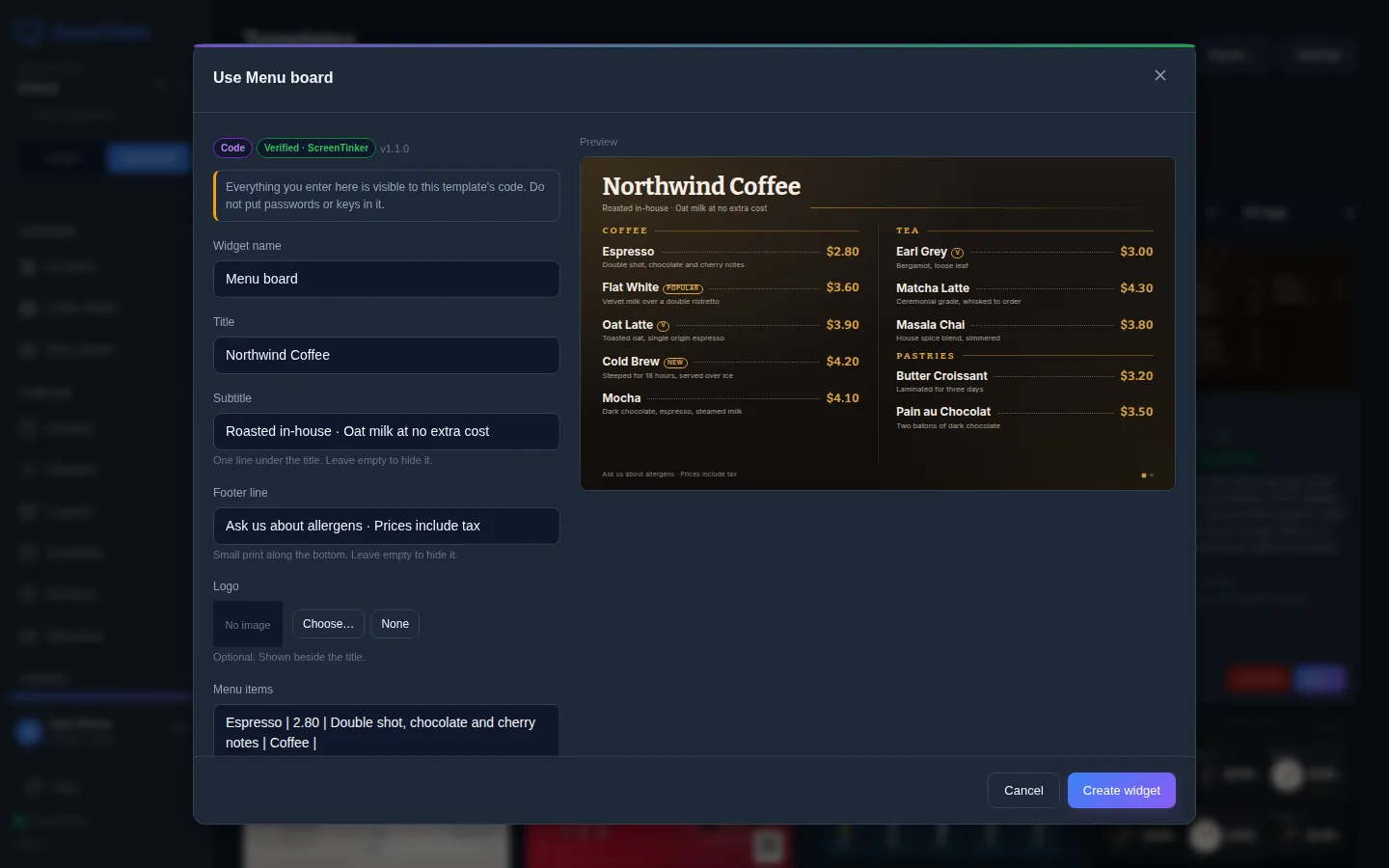
Task: Click the Northwind Coffee heading in preview
Action: pyautogui.click(x=701, y=186)
